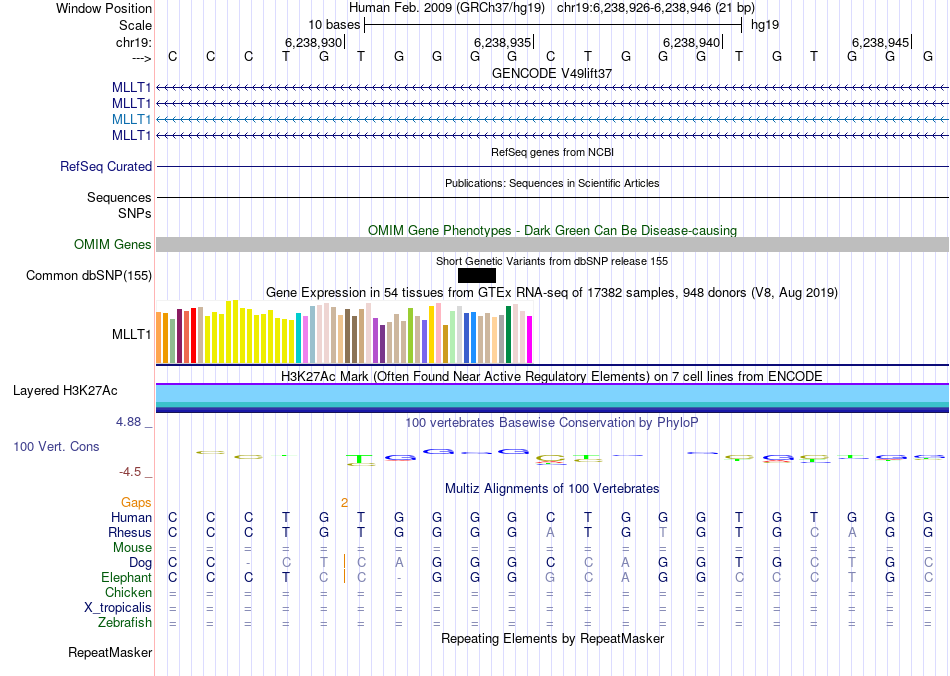Click the RefSeq Curated track label
This screenshot has height=676, width=950.
pyautogui.click(x=106, y=167)
